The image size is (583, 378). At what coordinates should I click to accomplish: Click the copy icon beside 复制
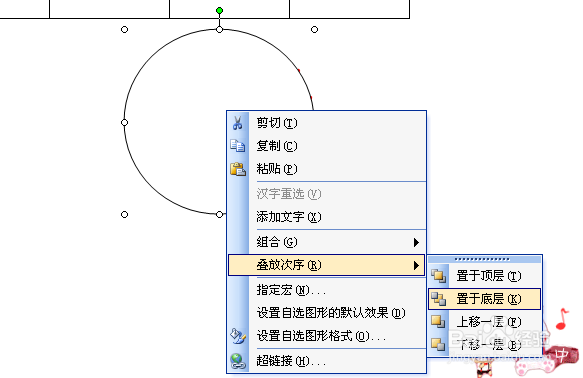click(x=238, y=146)
